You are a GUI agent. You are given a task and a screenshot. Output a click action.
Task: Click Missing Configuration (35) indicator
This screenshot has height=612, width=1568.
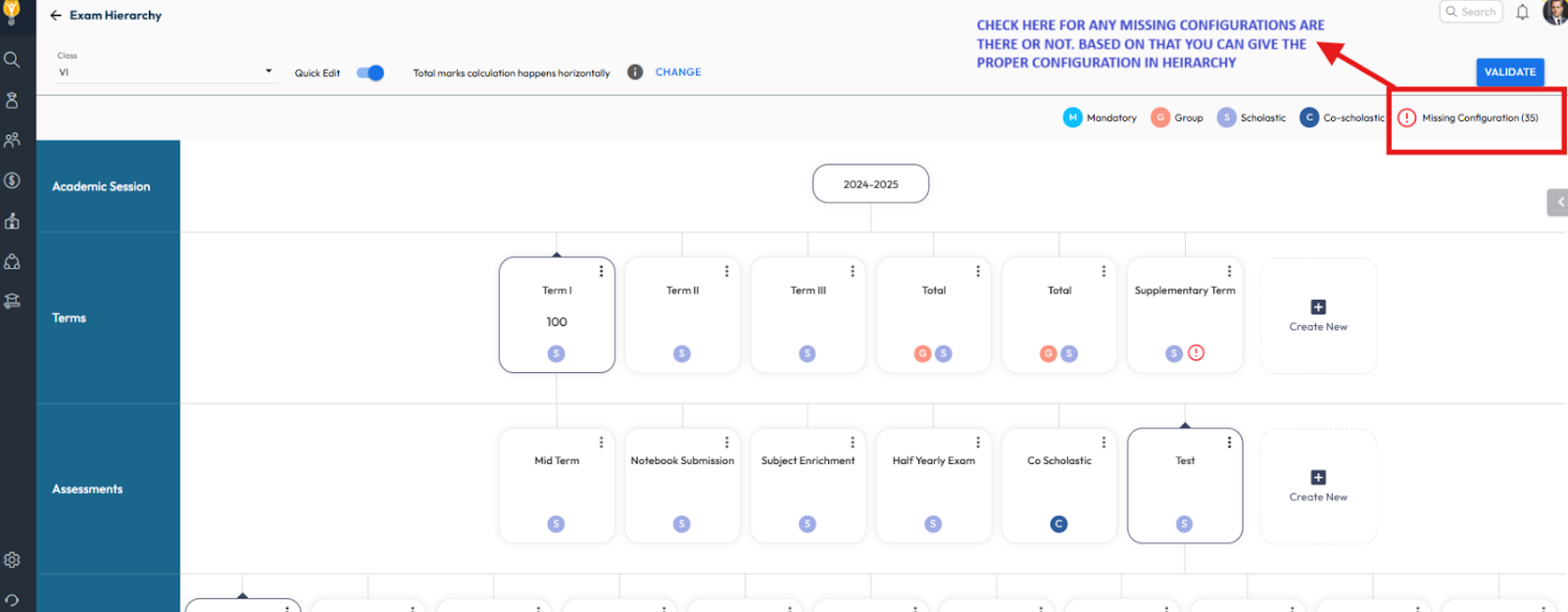[x=1468, y=118]
